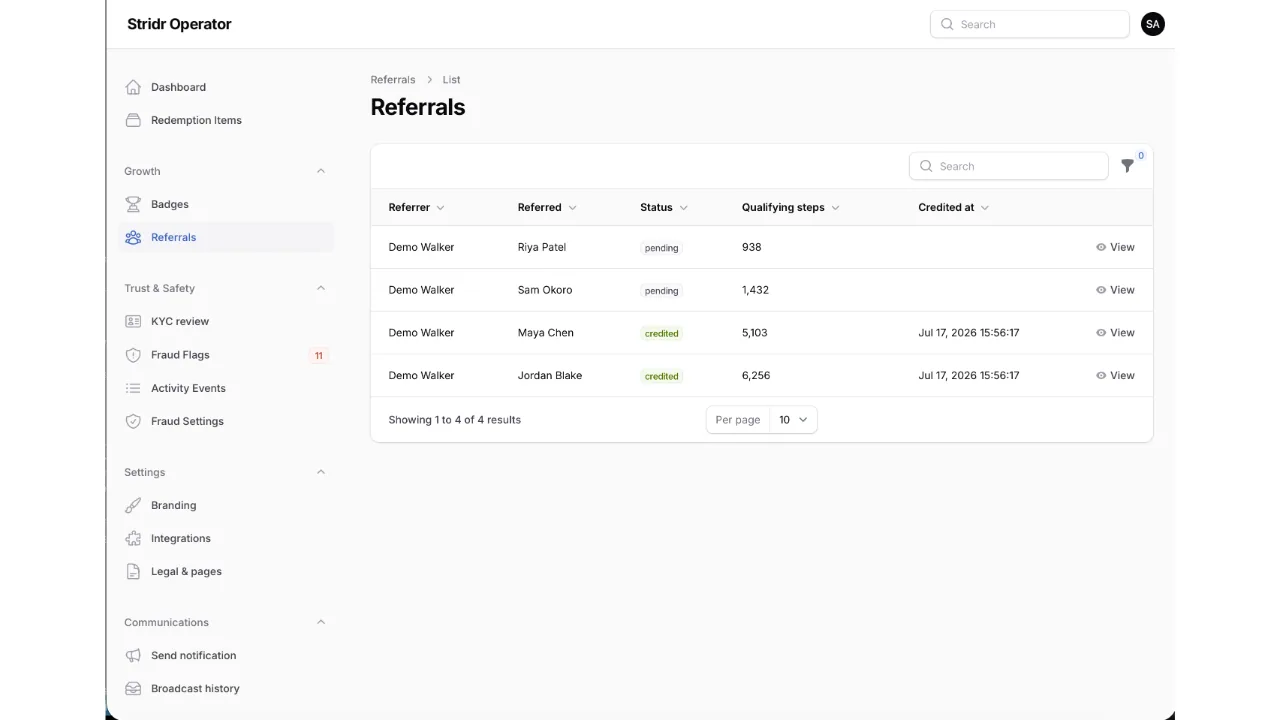
Task: Sort table by Referred column
Action: 547,207
